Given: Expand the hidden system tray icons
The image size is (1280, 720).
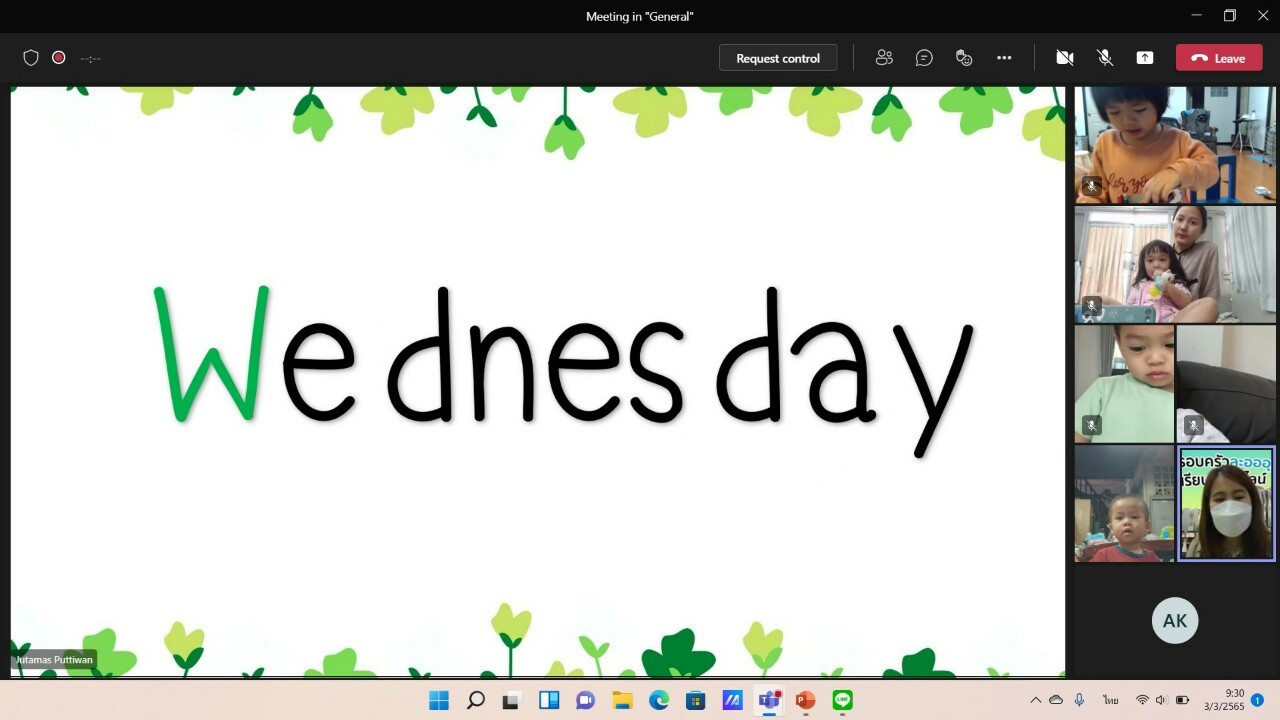Looking at the screenshot, I should coord(1035,700).
